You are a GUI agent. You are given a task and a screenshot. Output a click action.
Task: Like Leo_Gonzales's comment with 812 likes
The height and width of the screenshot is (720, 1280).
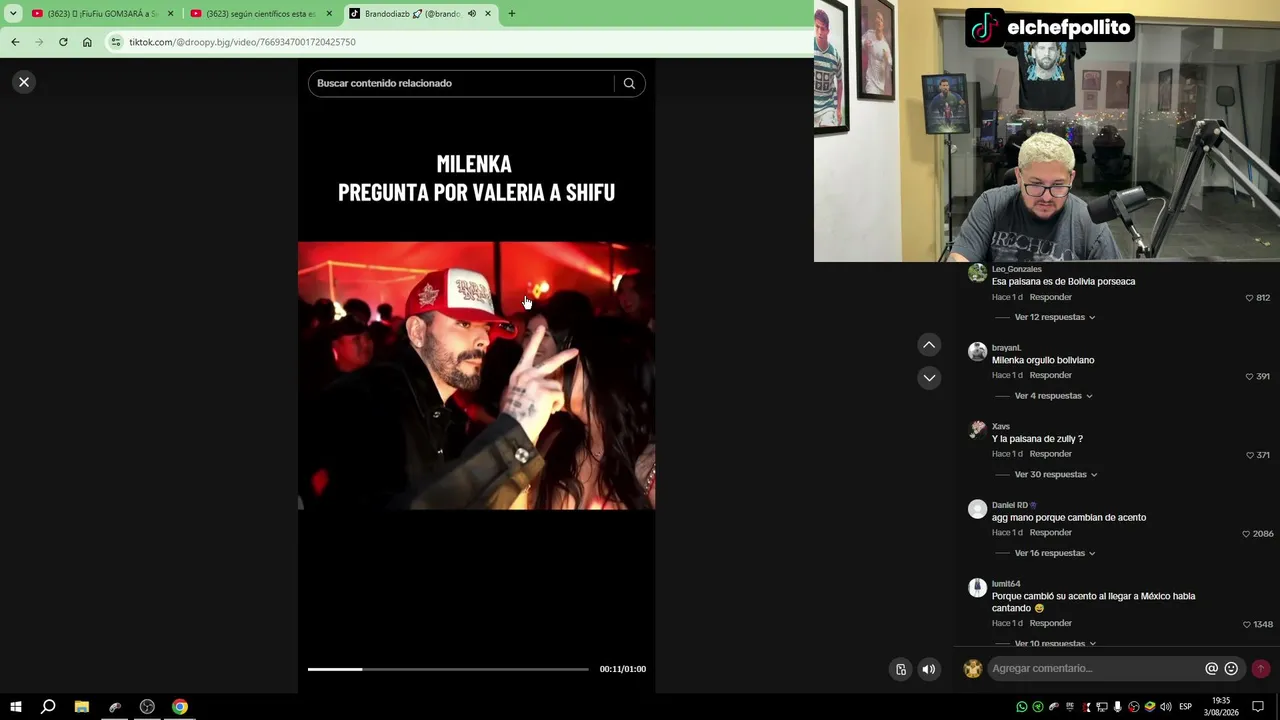click(1249, 298)
